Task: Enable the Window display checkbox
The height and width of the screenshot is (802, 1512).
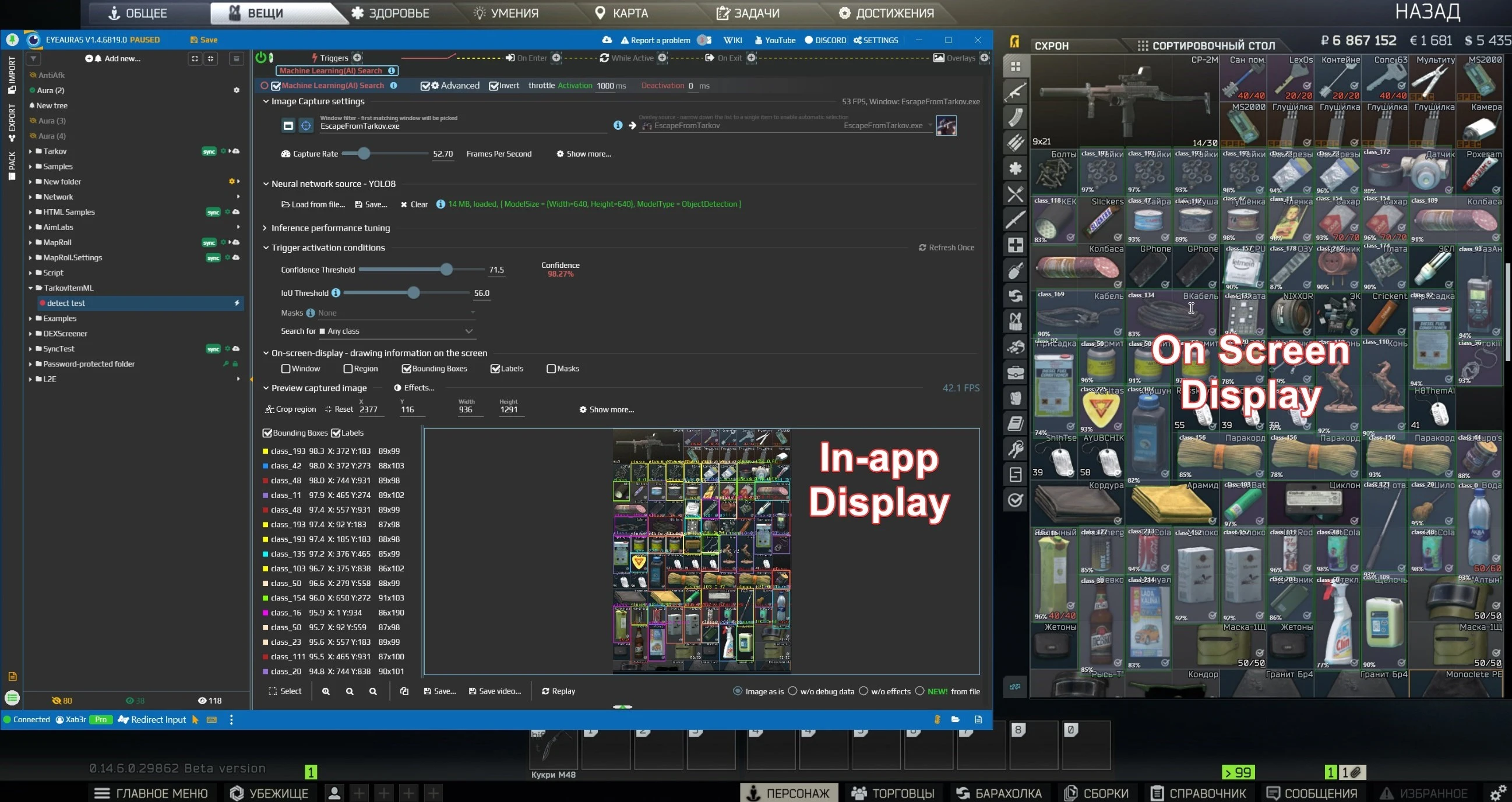Action: click(286, 369)
